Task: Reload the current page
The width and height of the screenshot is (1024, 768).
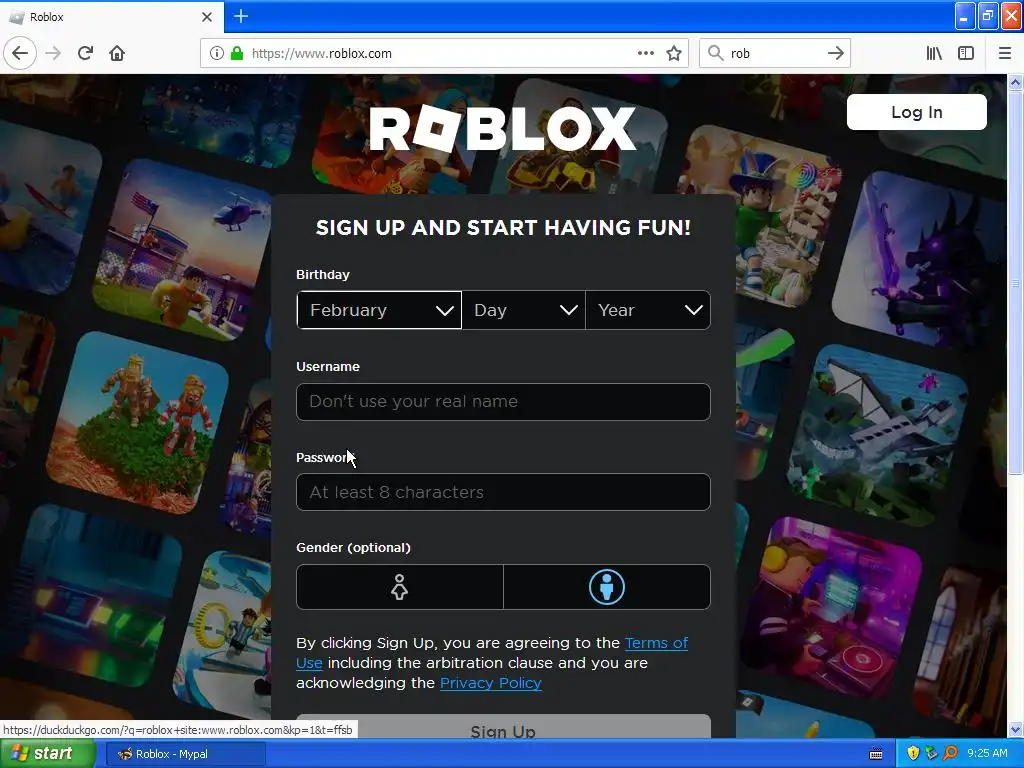Action: (85, 53)
